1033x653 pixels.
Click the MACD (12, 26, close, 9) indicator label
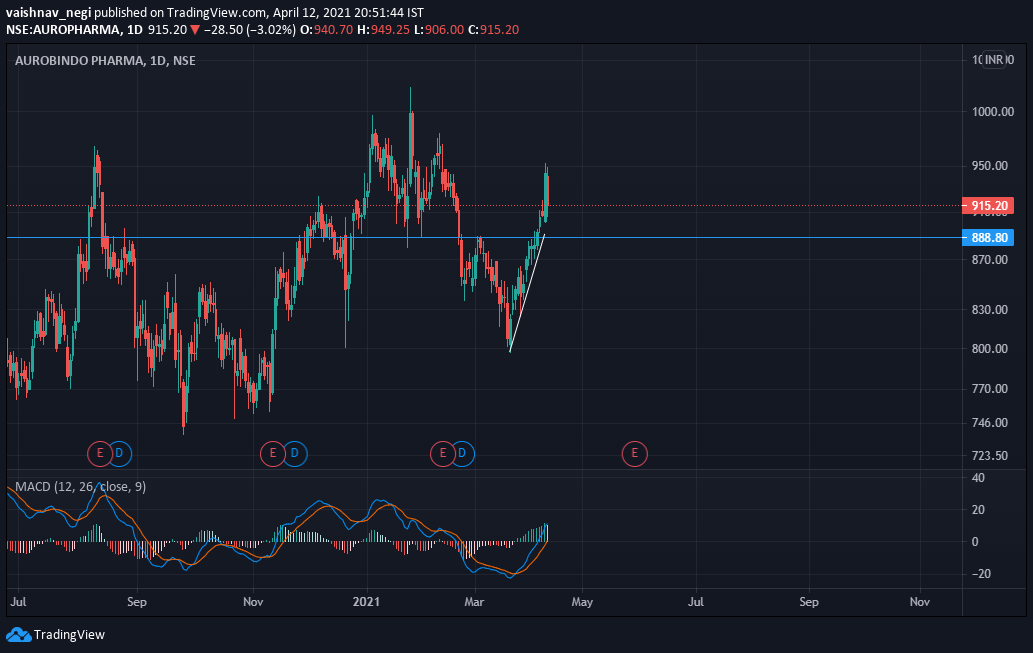(x=80, y=487)
